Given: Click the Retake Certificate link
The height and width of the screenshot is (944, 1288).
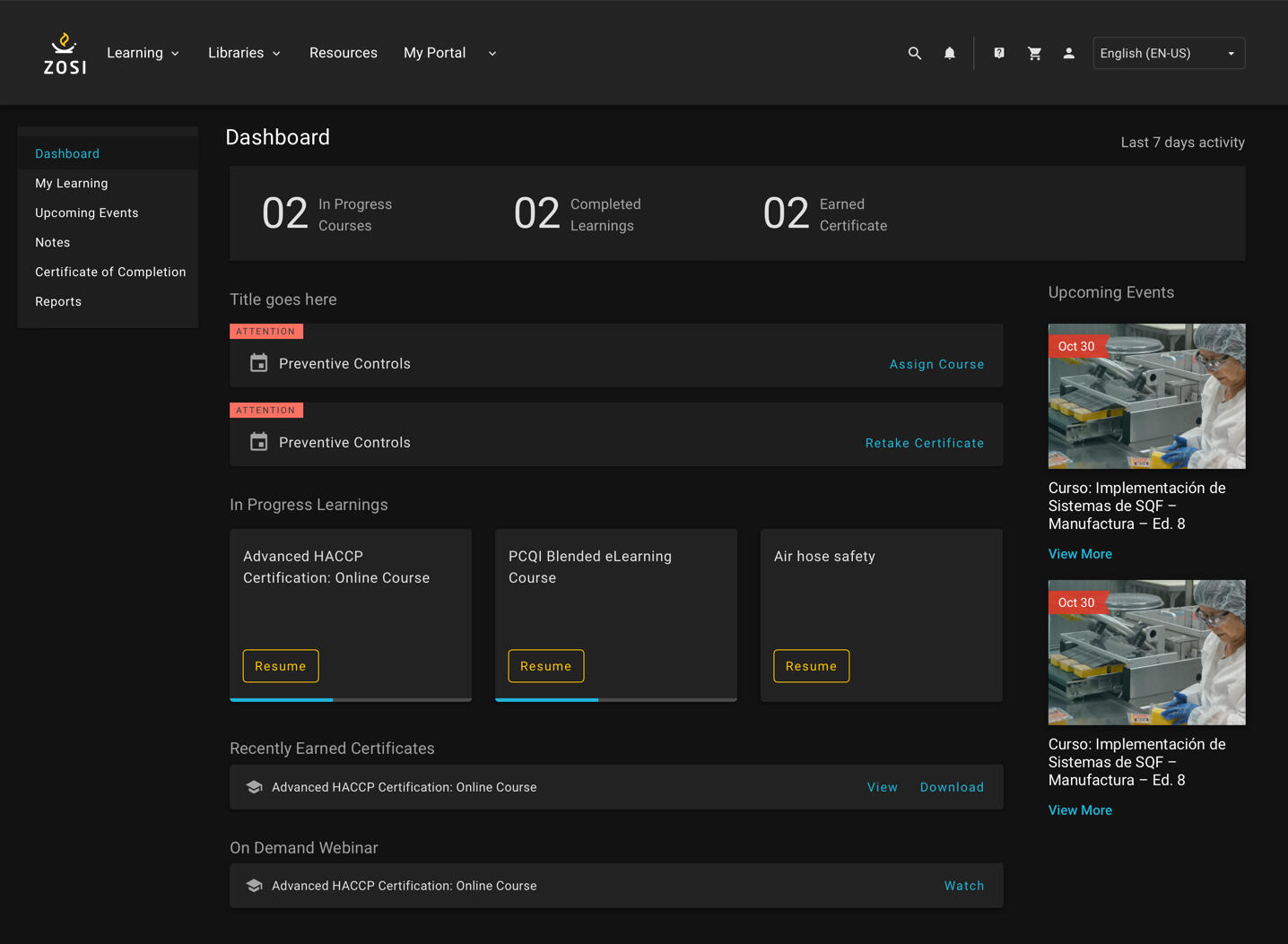Looking at the screenshot, I should click(x=924, y=443).
